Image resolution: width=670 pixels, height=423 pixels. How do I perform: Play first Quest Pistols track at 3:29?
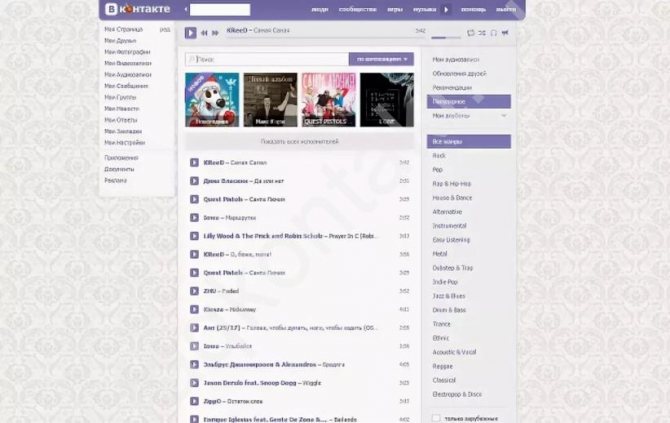tap(194, 199)
